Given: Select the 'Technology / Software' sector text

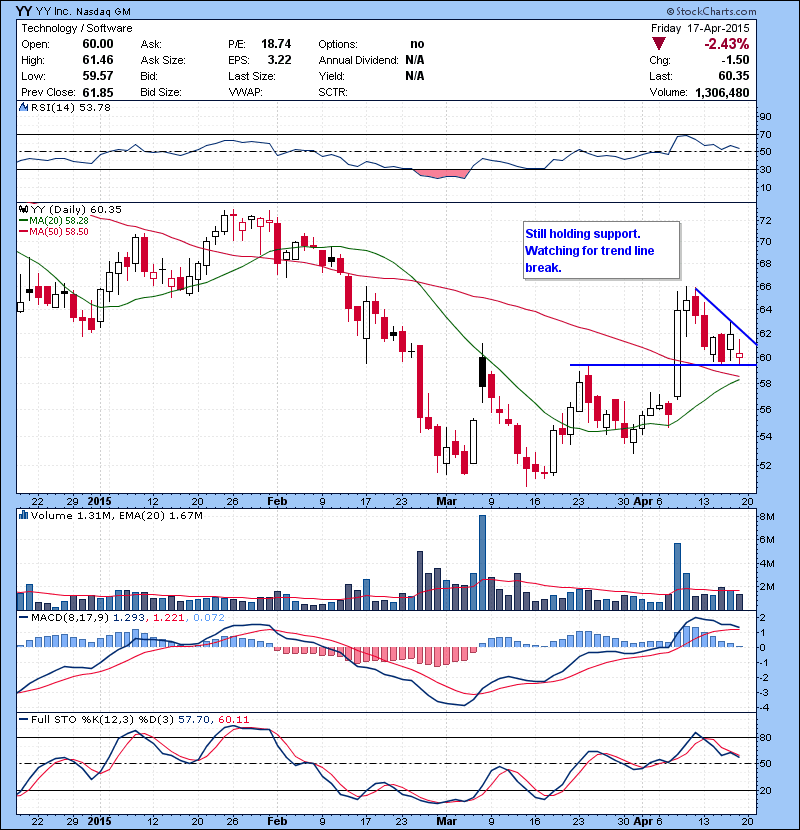Looking at the screenshot, I should click(x=77, y=28).
